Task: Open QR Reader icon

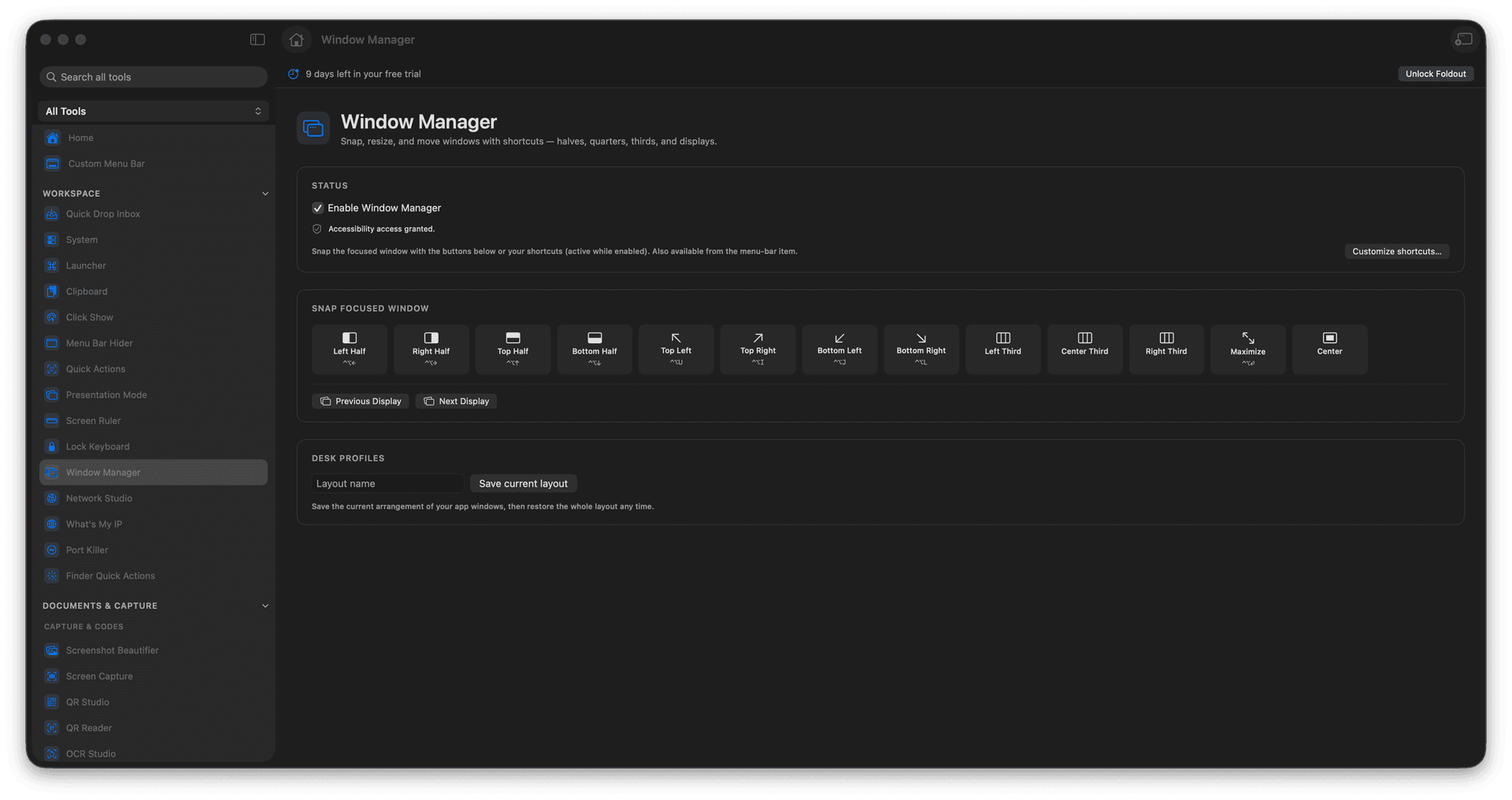Action: (x=52, y=728)
